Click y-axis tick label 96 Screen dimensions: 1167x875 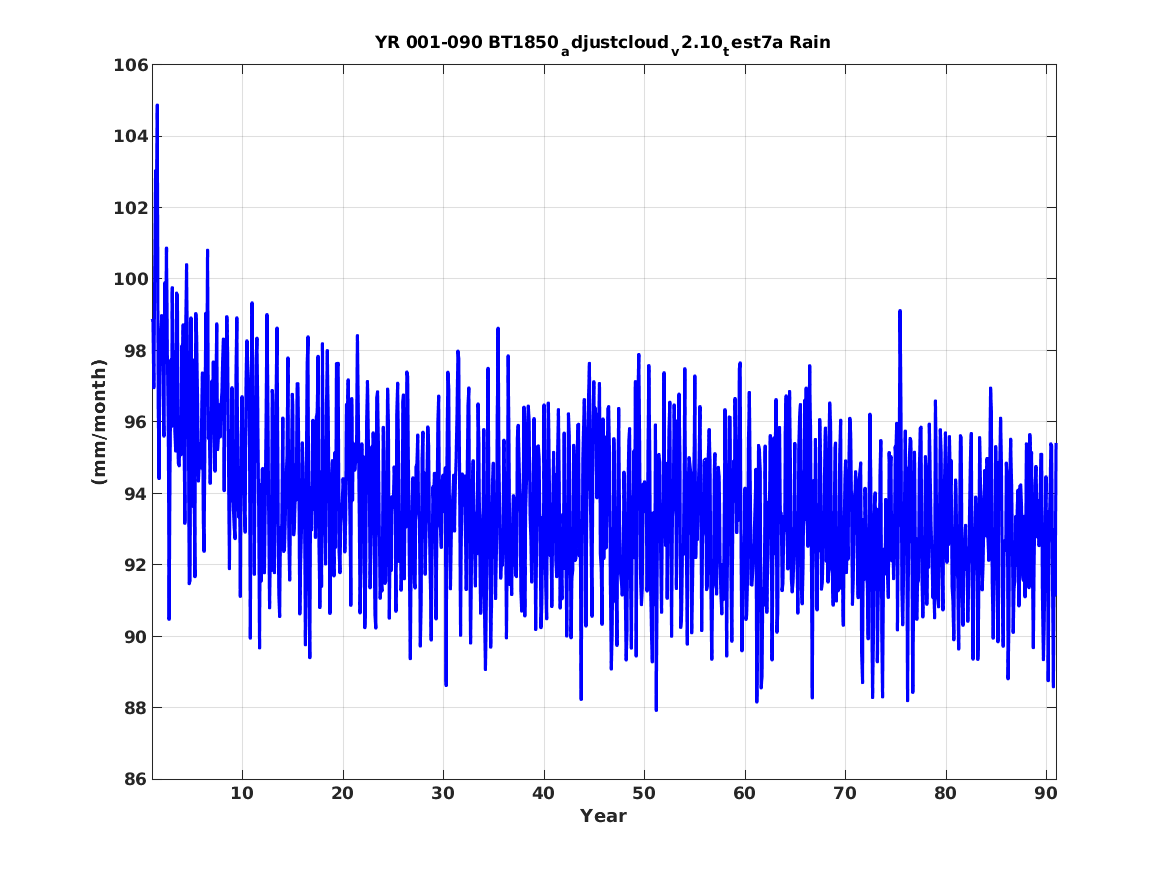136,422
